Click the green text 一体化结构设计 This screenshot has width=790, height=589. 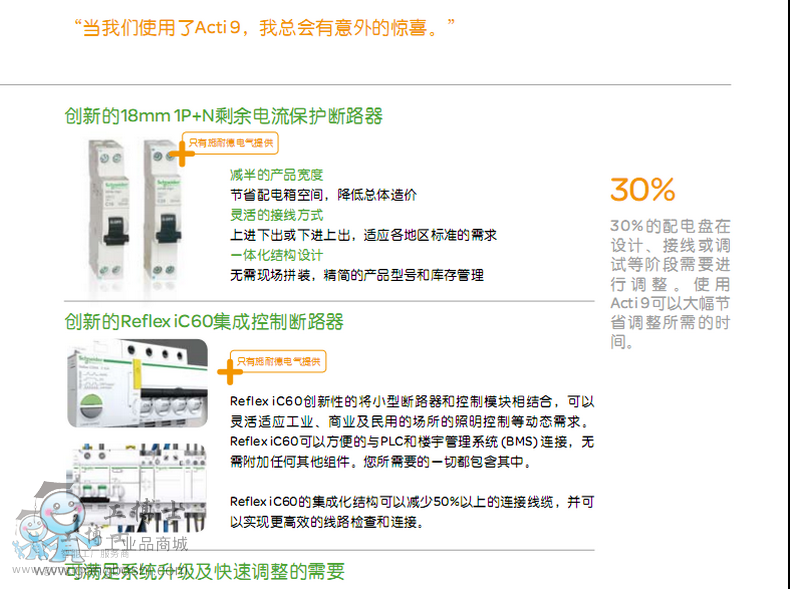point(276,255)
